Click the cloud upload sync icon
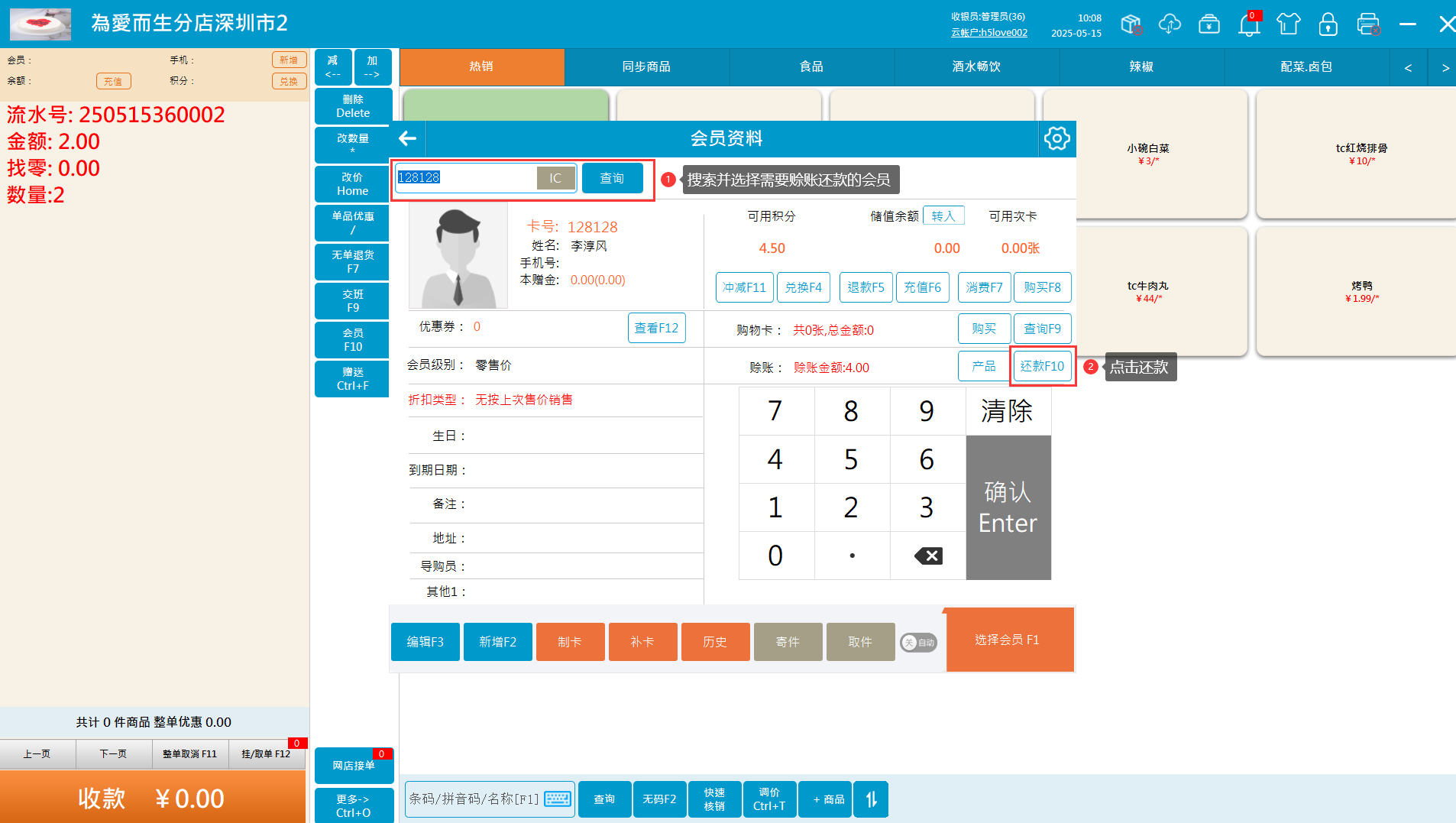The width and height of the screenshot is (1456, 823). point(1170,24)
